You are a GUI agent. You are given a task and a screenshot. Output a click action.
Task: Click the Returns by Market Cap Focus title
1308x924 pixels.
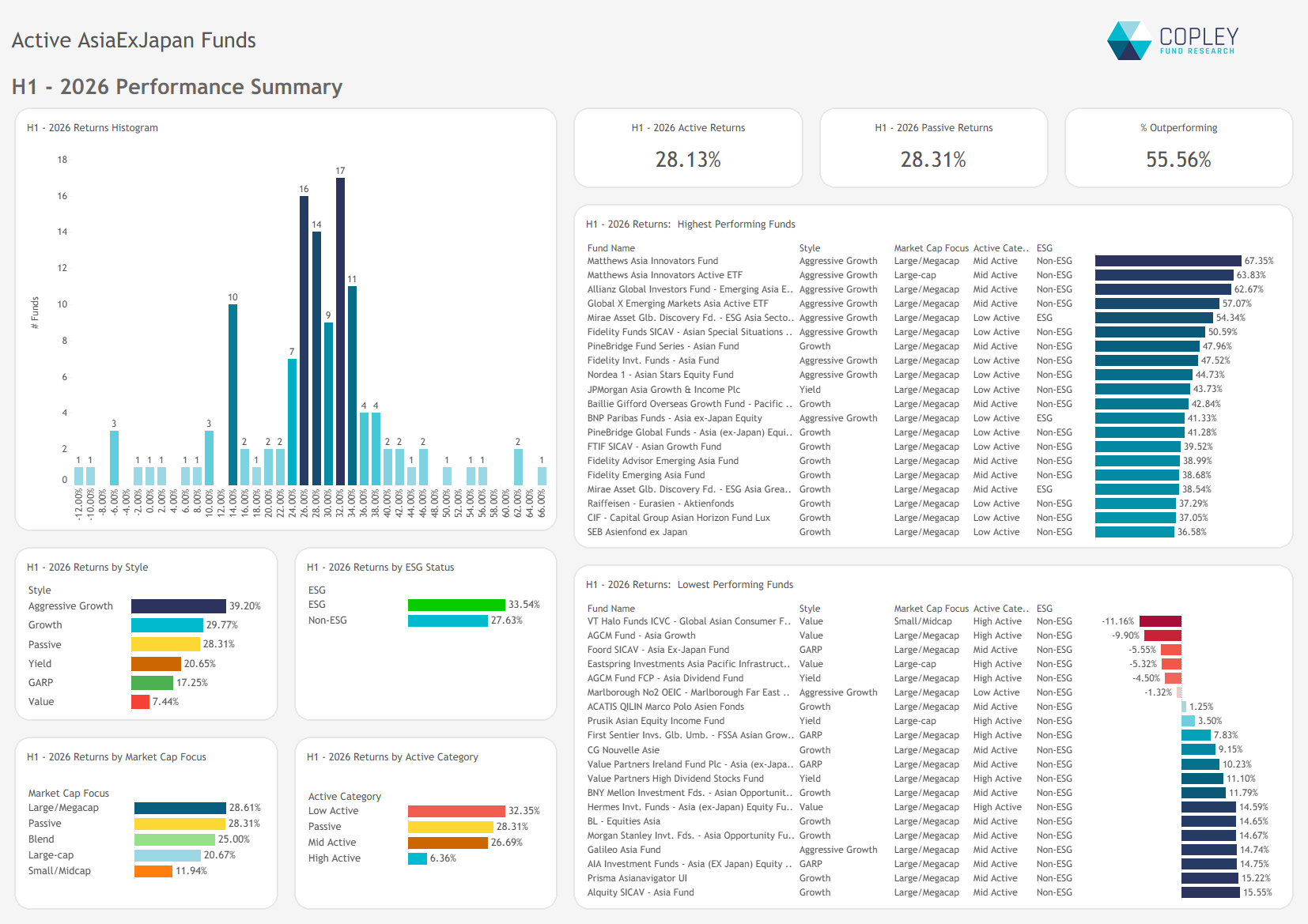116,757
